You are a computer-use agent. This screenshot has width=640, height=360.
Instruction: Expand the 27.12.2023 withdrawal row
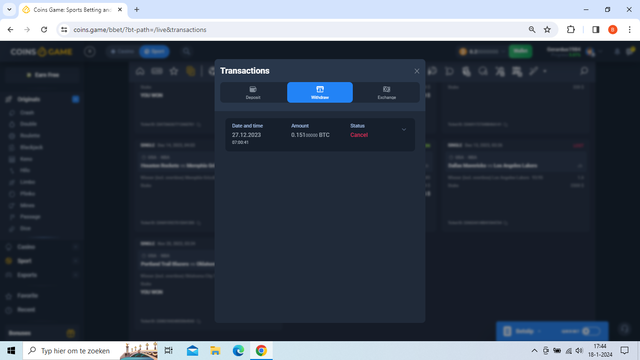click(x=404, y=130)
